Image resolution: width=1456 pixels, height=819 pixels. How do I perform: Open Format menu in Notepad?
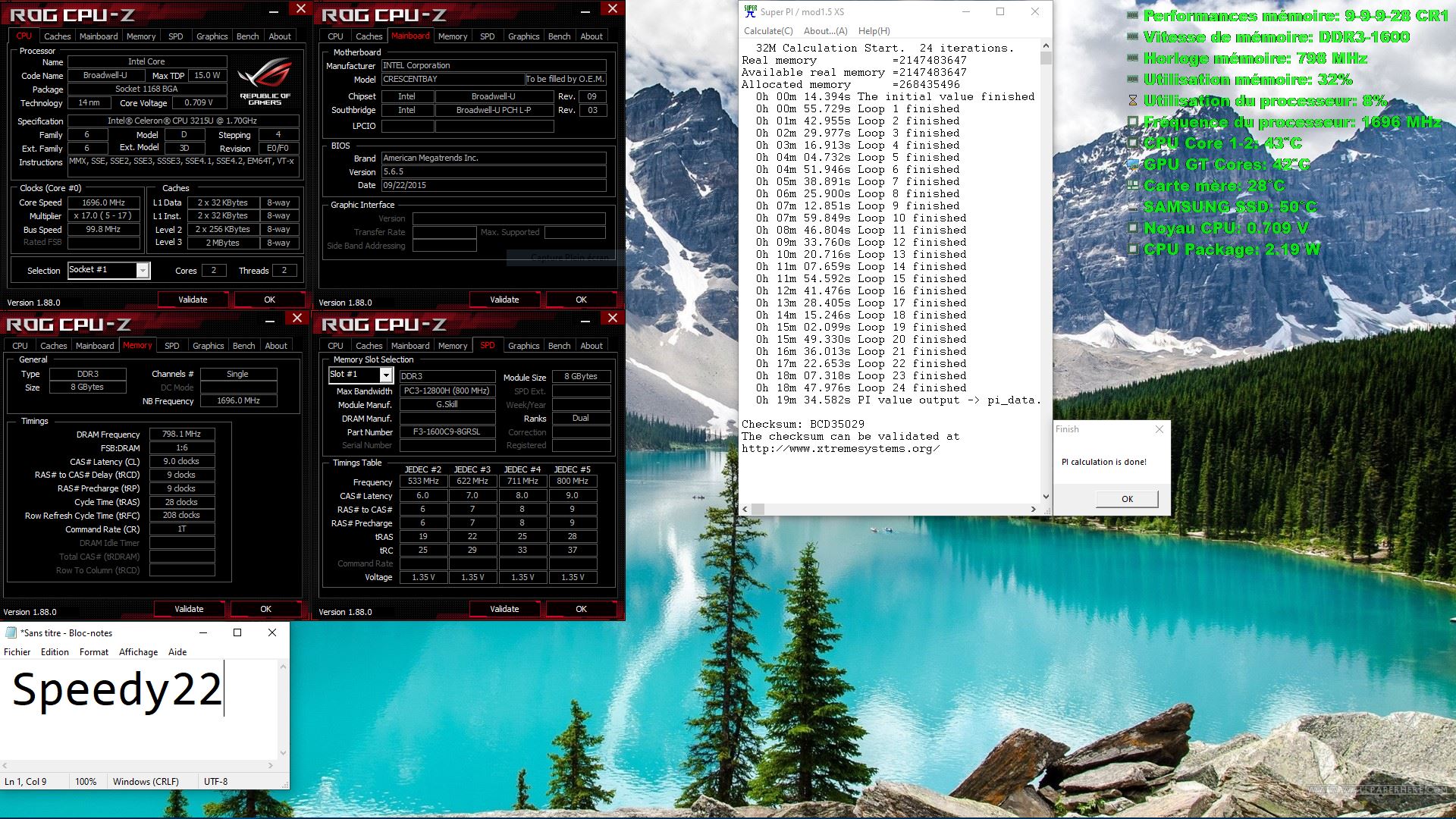click(x=94, y=652)
